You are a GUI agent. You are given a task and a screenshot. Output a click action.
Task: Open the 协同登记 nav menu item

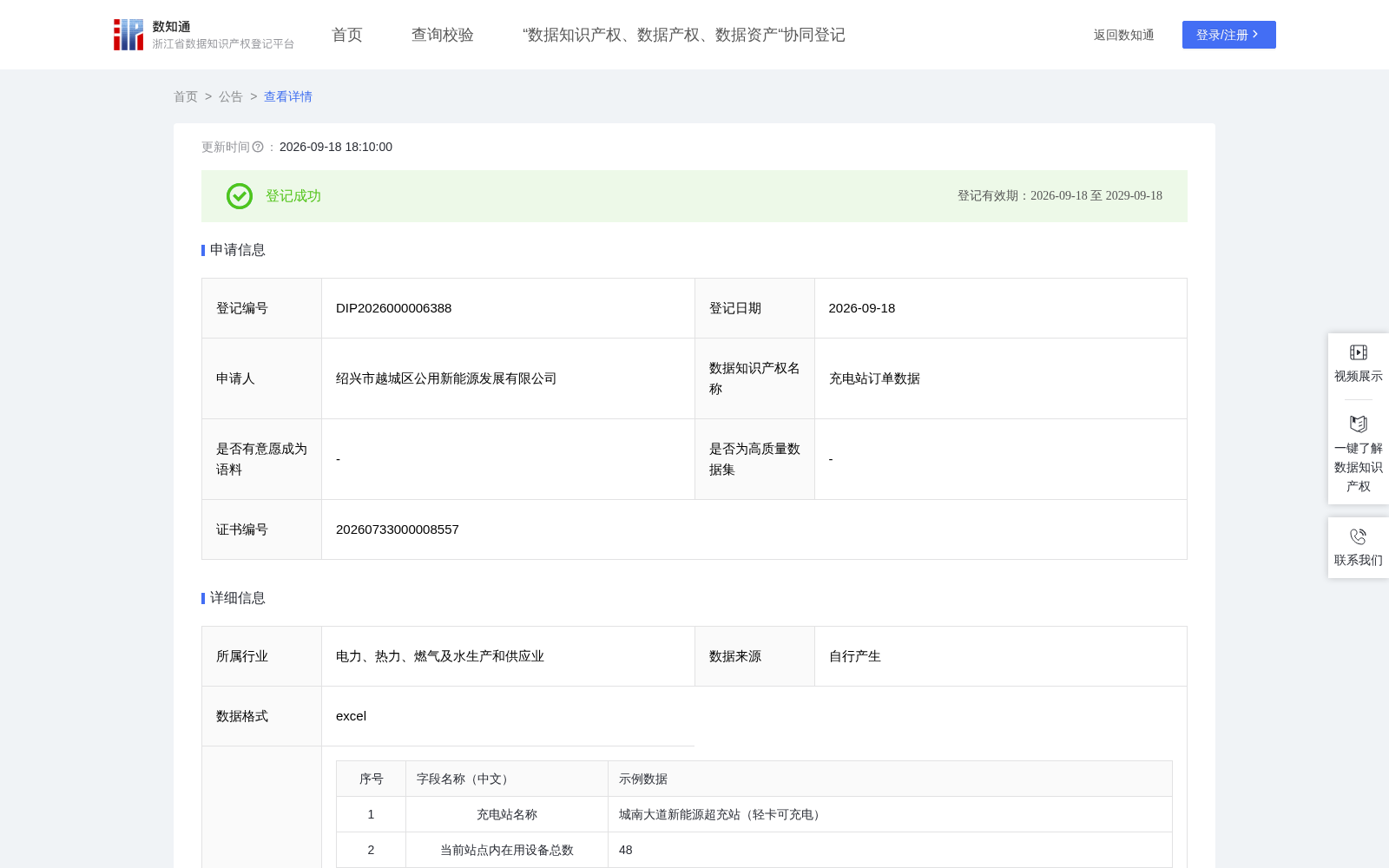684,35
